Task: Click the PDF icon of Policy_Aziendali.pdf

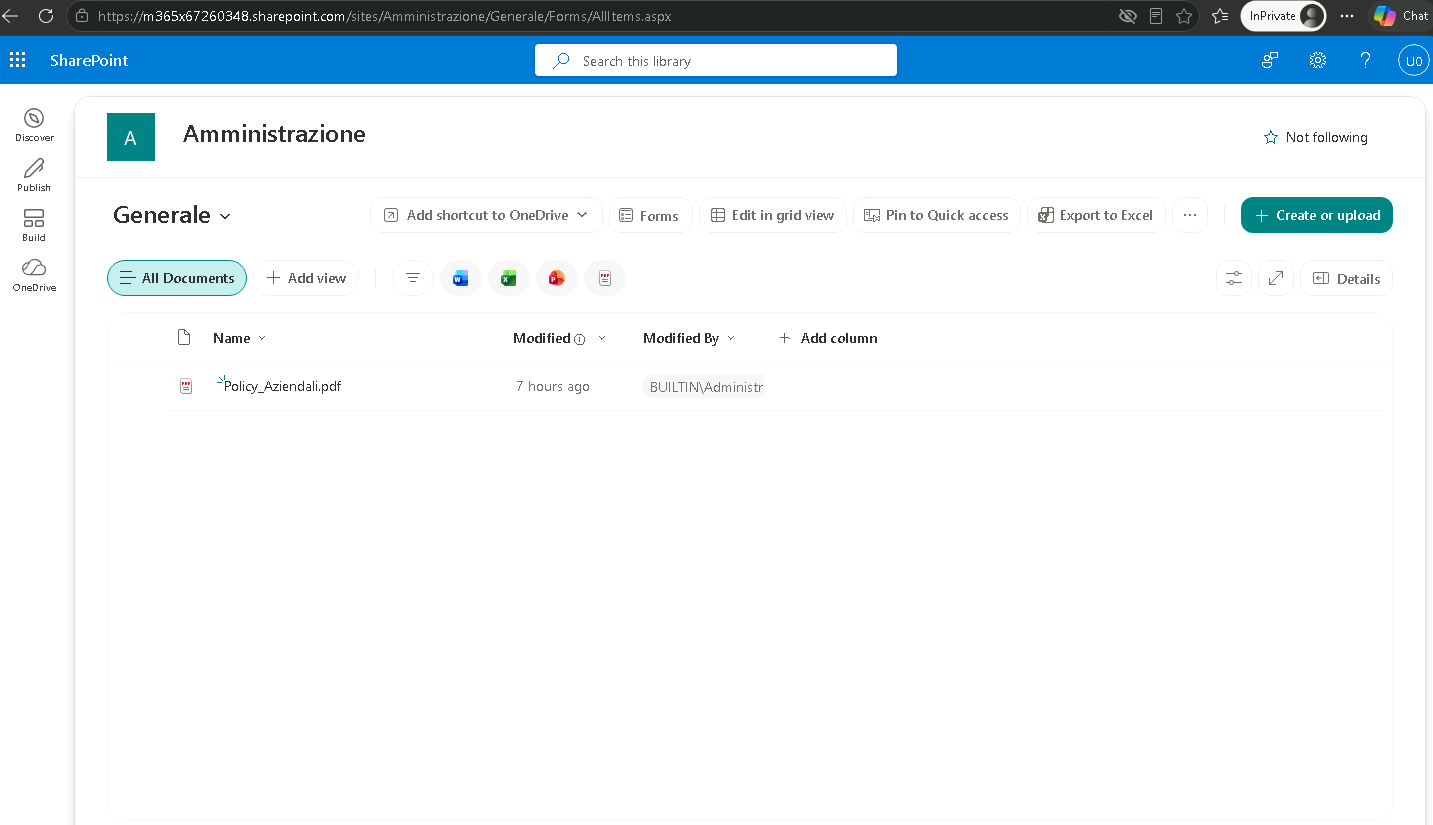Action: [x=186, y=386]
